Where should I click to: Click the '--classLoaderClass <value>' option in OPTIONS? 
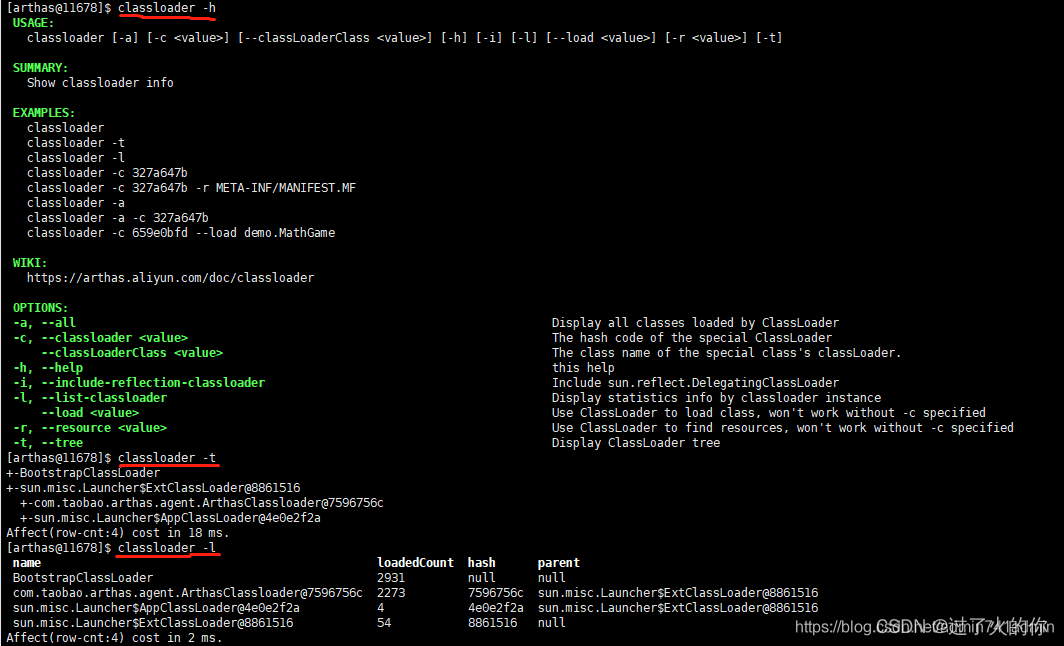coord(131,353)
